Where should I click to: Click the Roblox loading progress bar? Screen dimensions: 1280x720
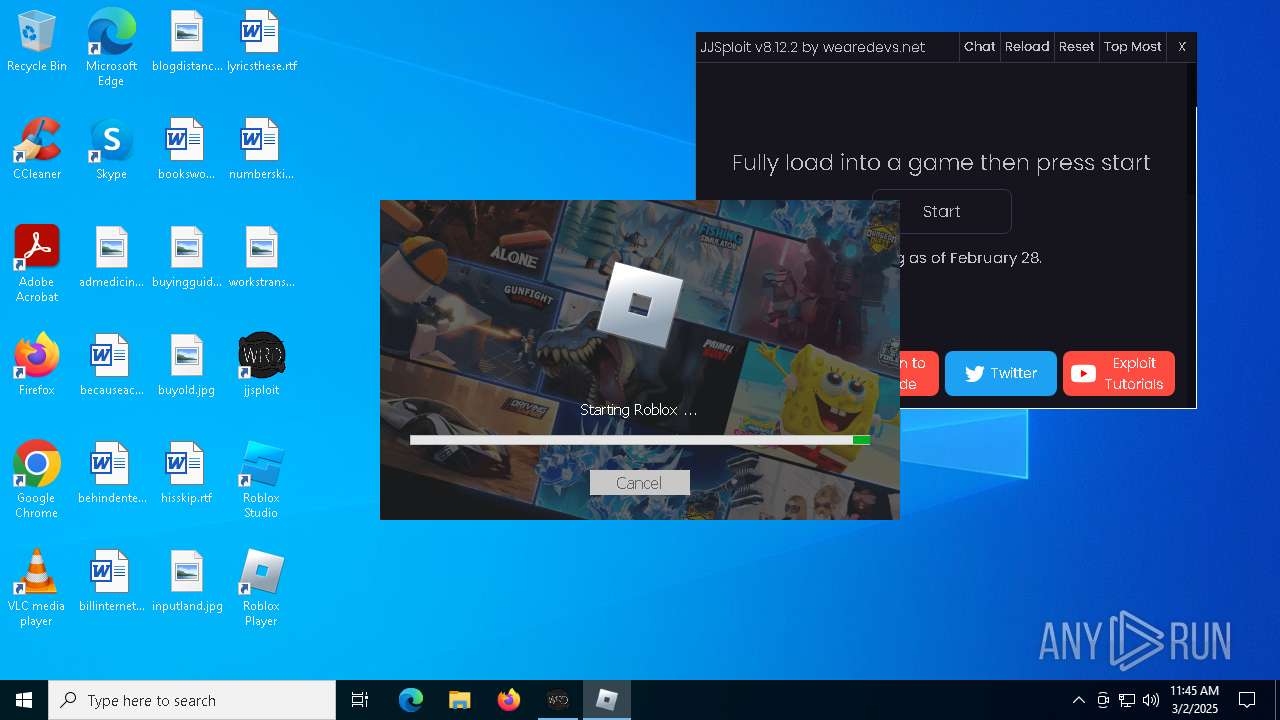coord(640,440)
